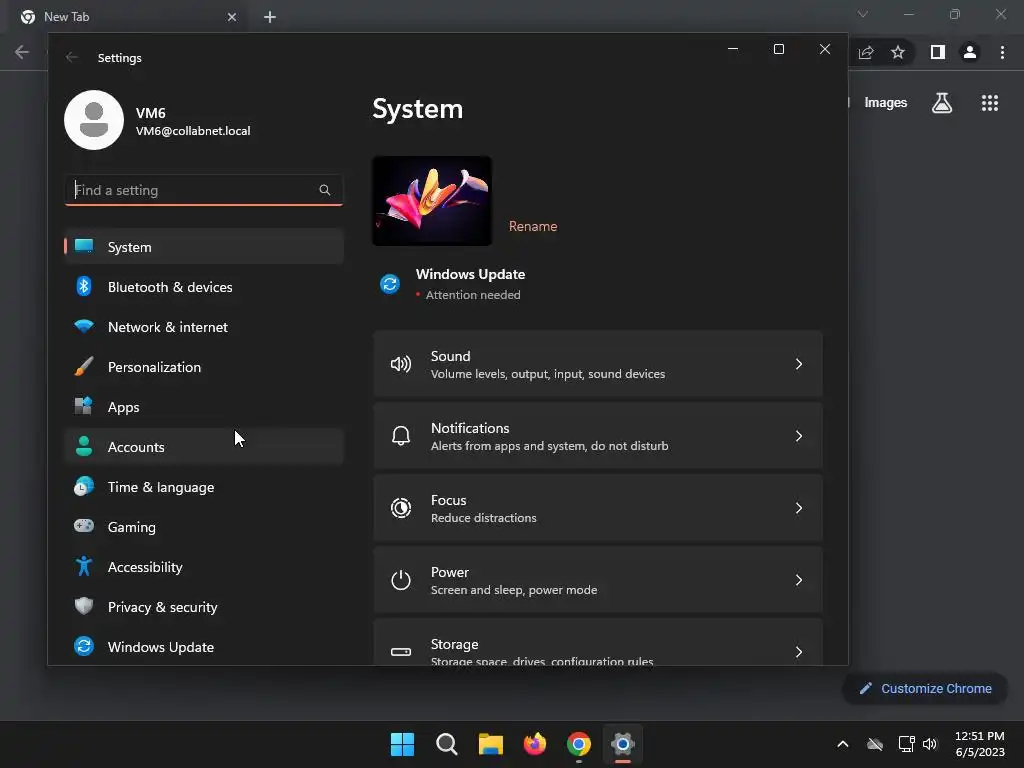This screenshot has width=1024, height=768.
Task: Open Apps settings category
Action: coord(204,407)
